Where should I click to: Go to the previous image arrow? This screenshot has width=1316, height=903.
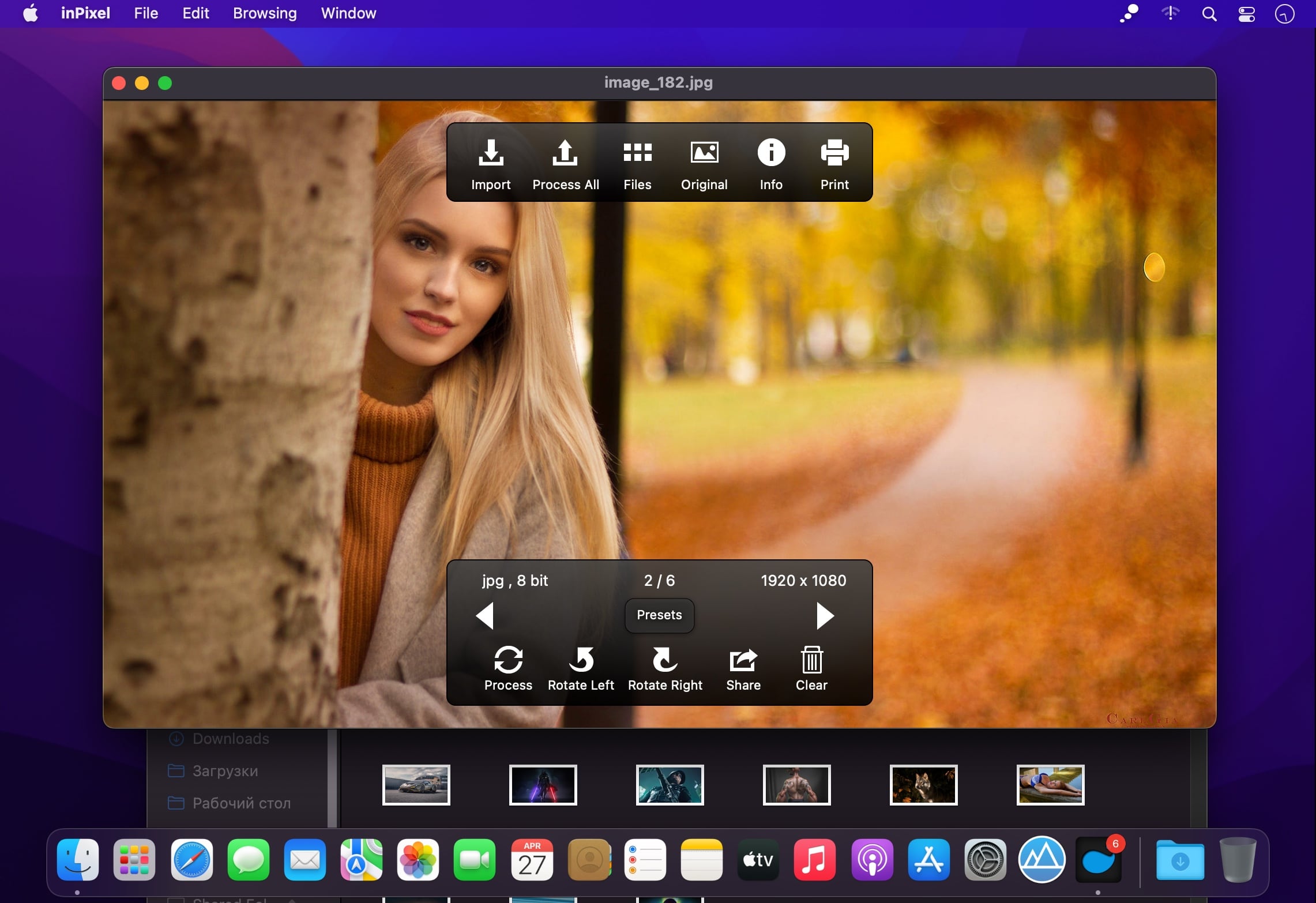(x=485, y=616)
